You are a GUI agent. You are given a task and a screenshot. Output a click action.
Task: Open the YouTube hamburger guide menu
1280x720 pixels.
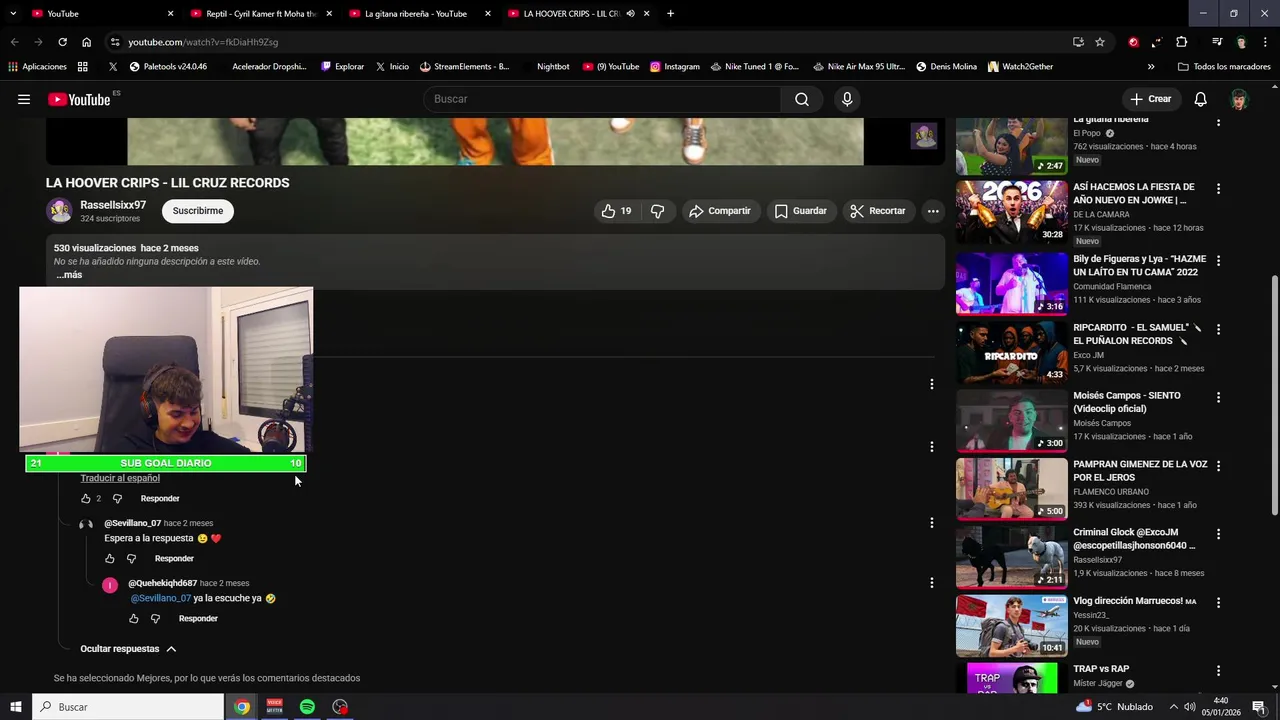click(x=24, y=99)
